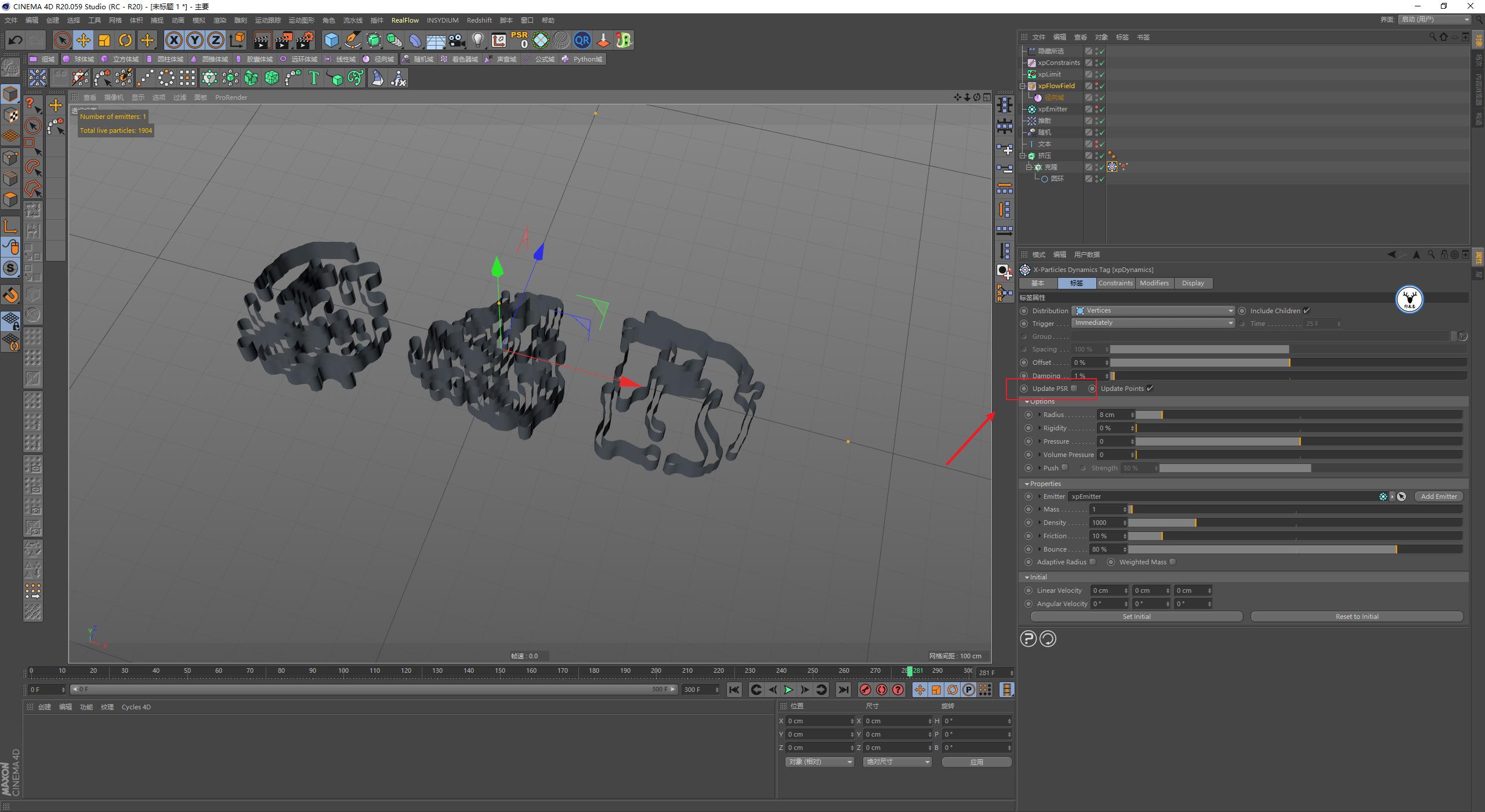Click the Add Emitter button
The image size is (1485, 812).
[1439, 496]
